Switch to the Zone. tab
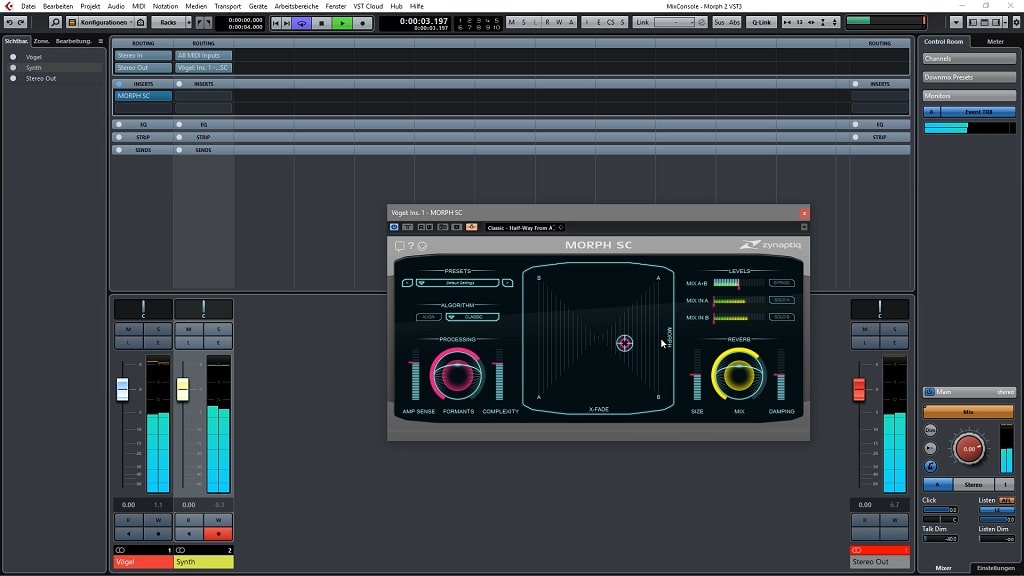This screenshot has width=1024, height=576. pos(41,41)
